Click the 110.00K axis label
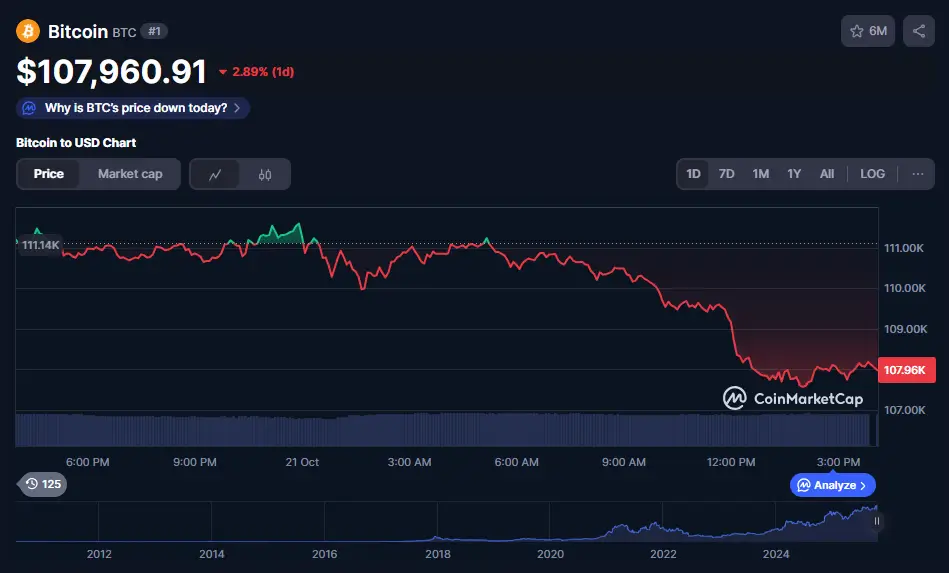Image resolution: width=949 pixels, height=573 pixels. pos(905,288)
